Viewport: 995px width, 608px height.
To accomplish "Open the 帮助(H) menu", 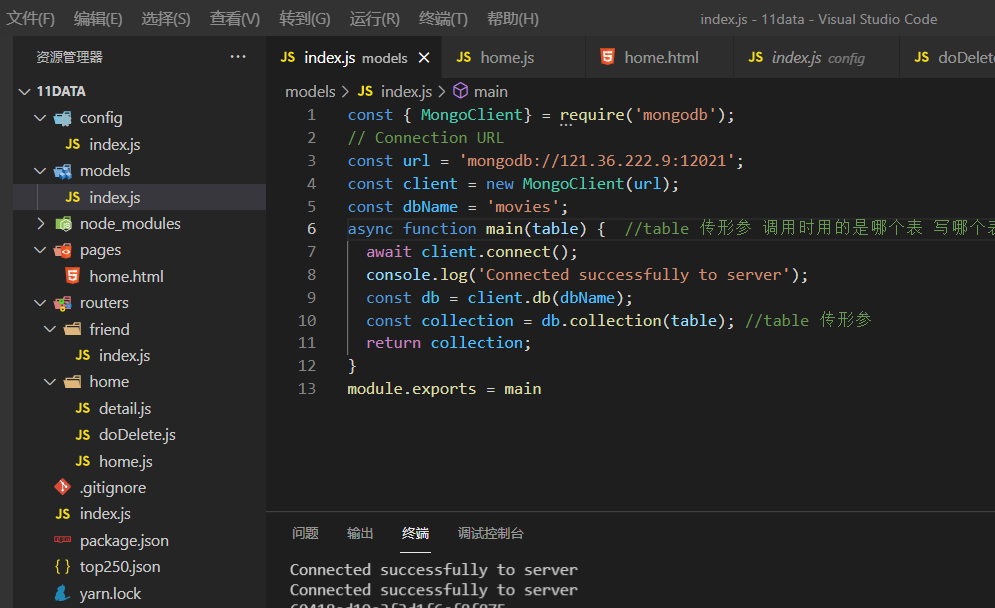I will (513, 19).
